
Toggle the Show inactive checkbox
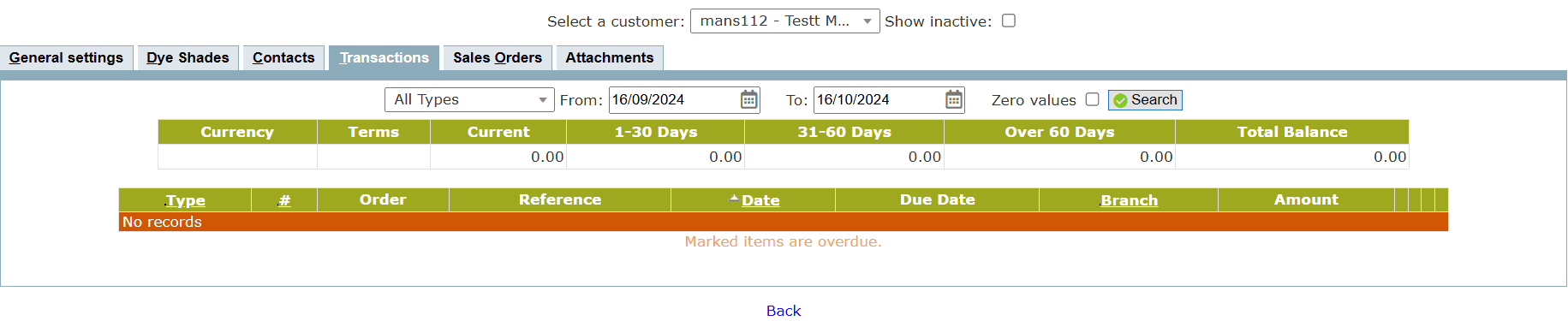click(1009, 21)
